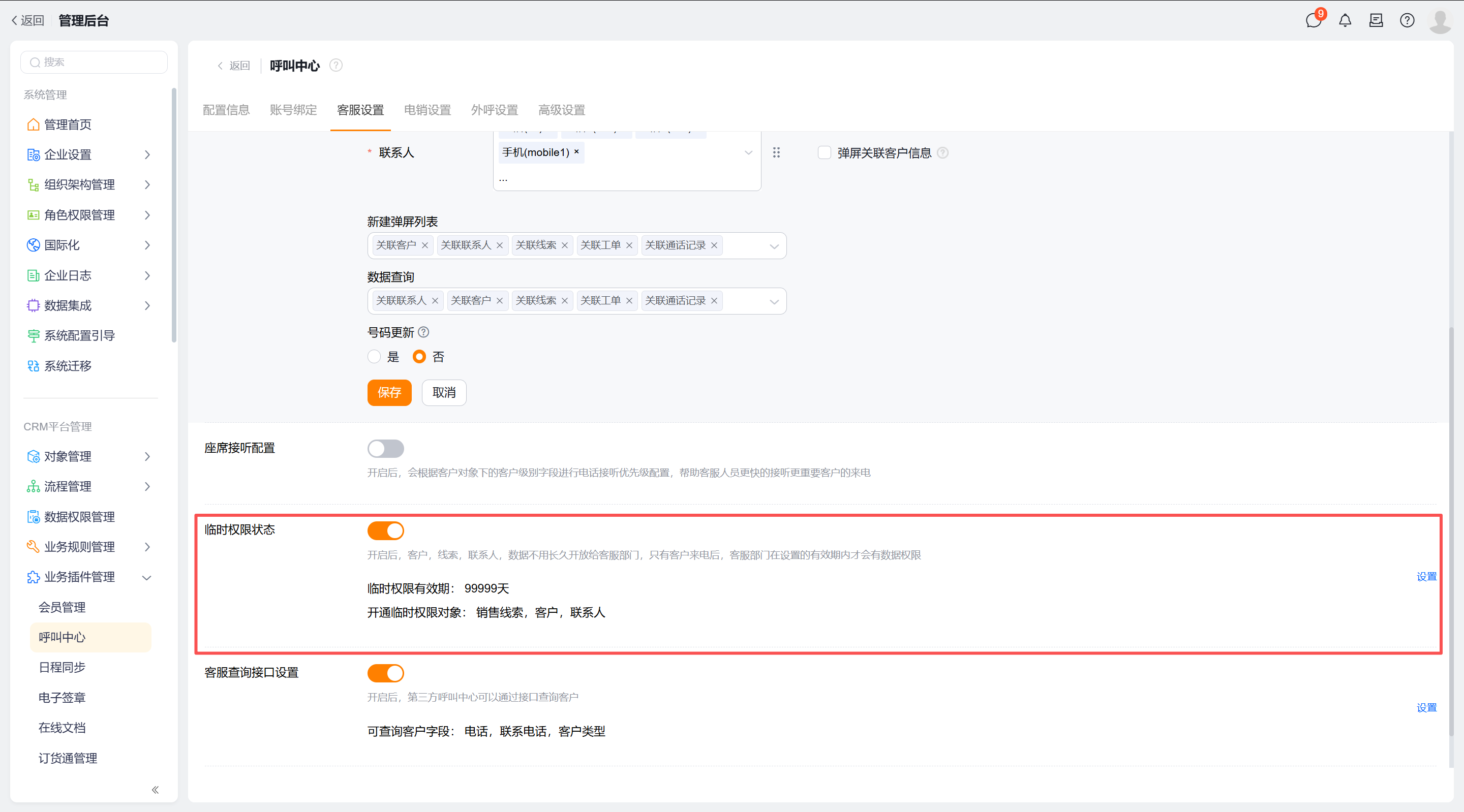Open the 新建弹屏列表 dropdown arrow
This screenshot has width=1464, height=812.
click(x=774, y=246)
